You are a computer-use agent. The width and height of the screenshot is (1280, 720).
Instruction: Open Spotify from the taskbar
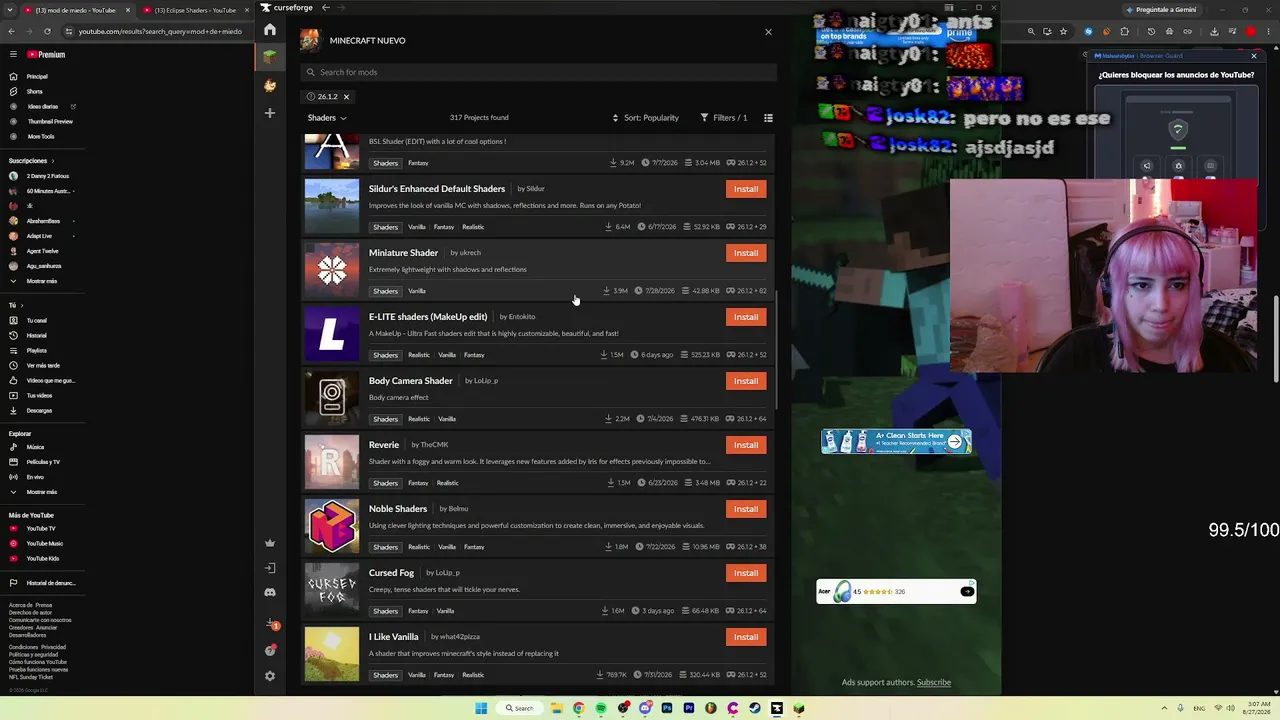(x=601, y=708)
